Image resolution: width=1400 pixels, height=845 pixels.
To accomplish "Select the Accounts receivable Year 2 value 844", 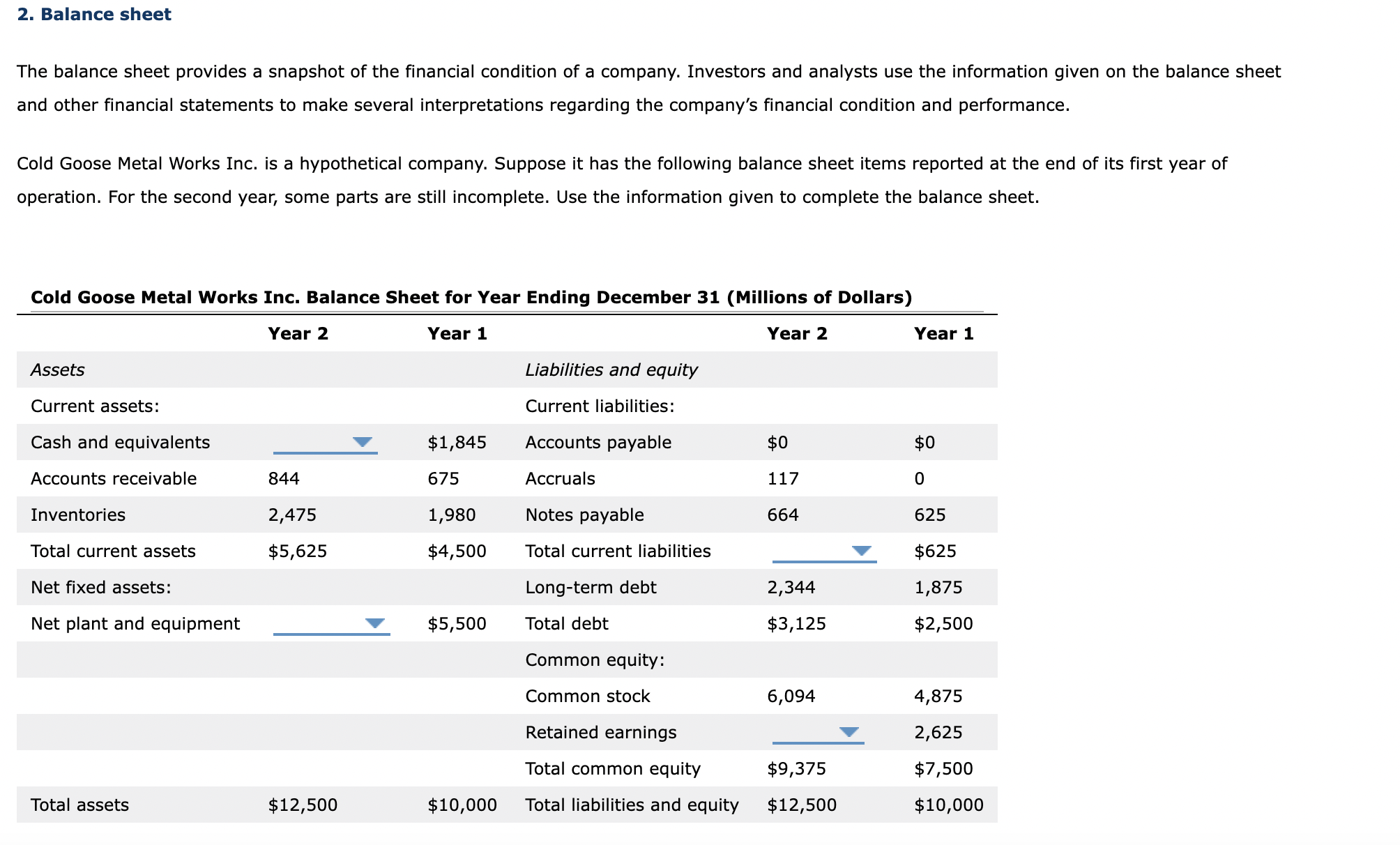I will pos(282,478).
